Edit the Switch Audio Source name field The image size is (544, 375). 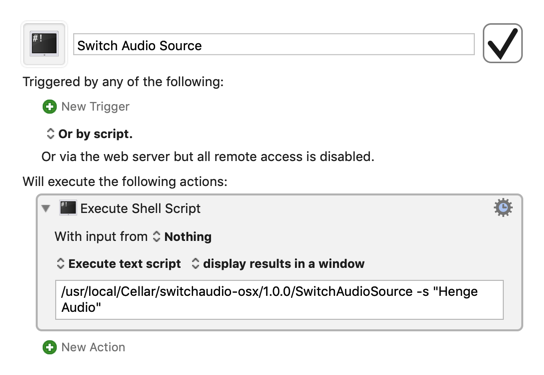274,44
